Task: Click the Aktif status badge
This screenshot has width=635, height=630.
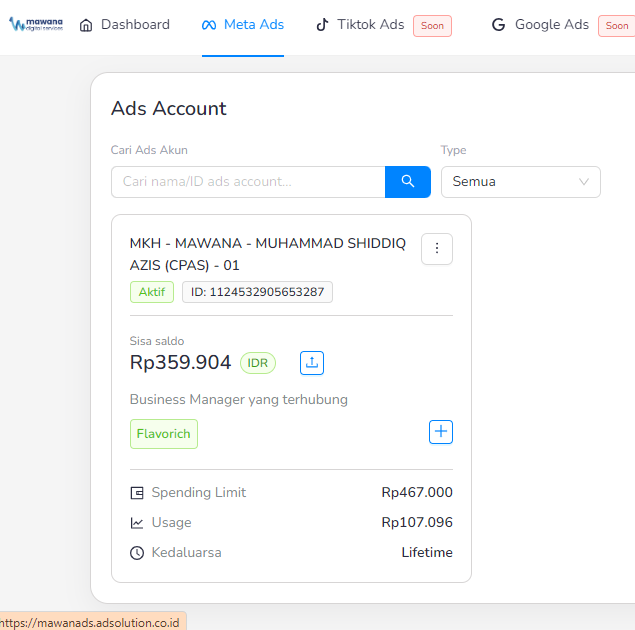Action: click(152, 292)
